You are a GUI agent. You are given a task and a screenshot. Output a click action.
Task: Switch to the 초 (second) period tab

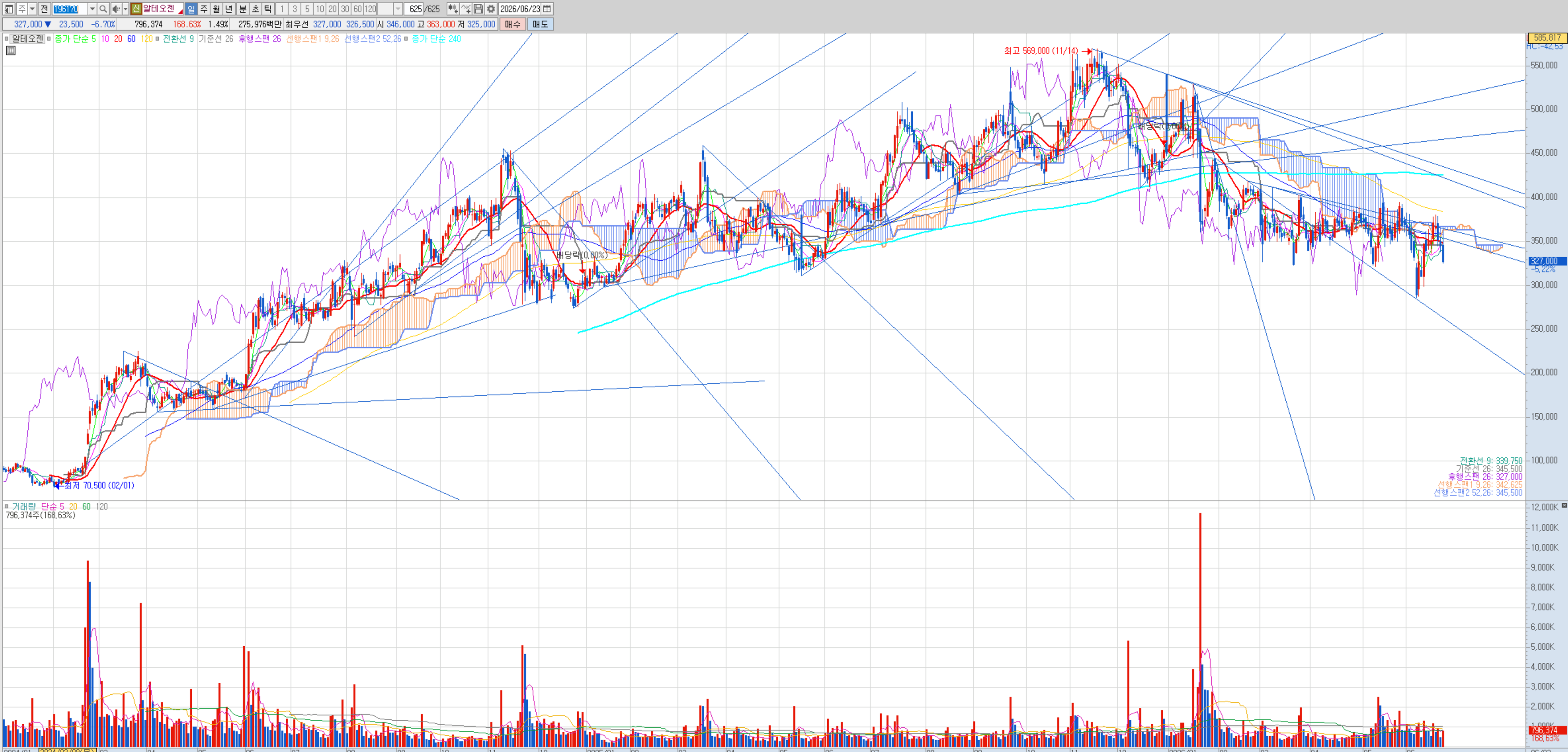coord(255,8)
